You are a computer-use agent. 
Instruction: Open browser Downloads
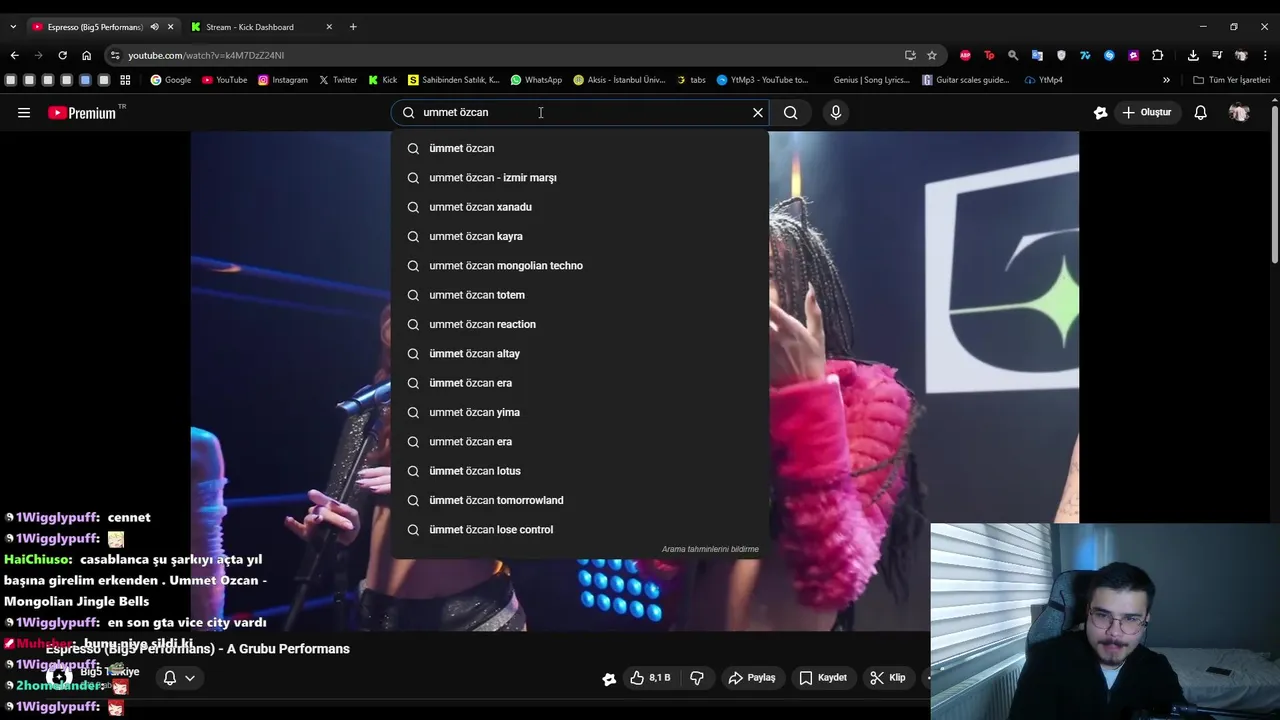[1193, 55]
